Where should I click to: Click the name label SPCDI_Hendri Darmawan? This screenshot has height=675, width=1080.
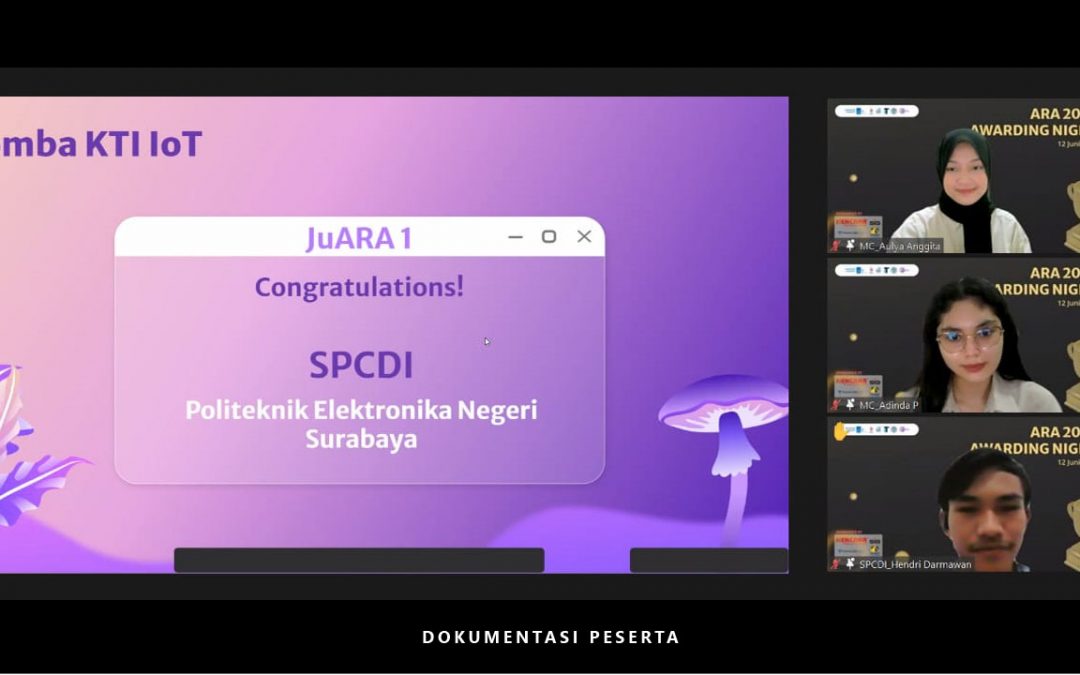[x=915, y=564]
